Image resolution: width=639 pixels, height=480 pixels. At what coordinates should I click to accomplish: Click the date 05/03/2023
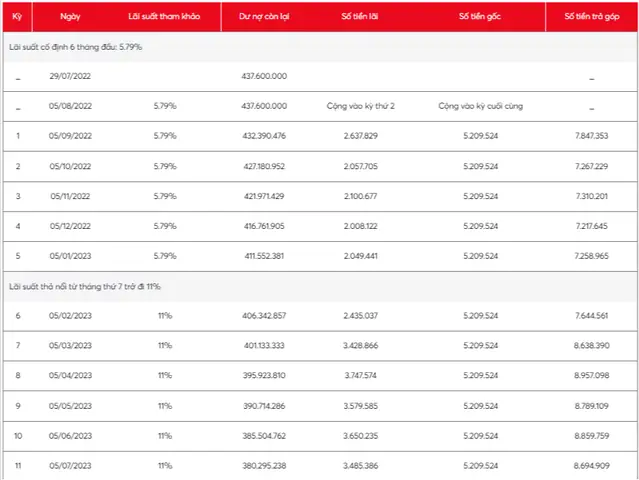[x=70, y=346]
